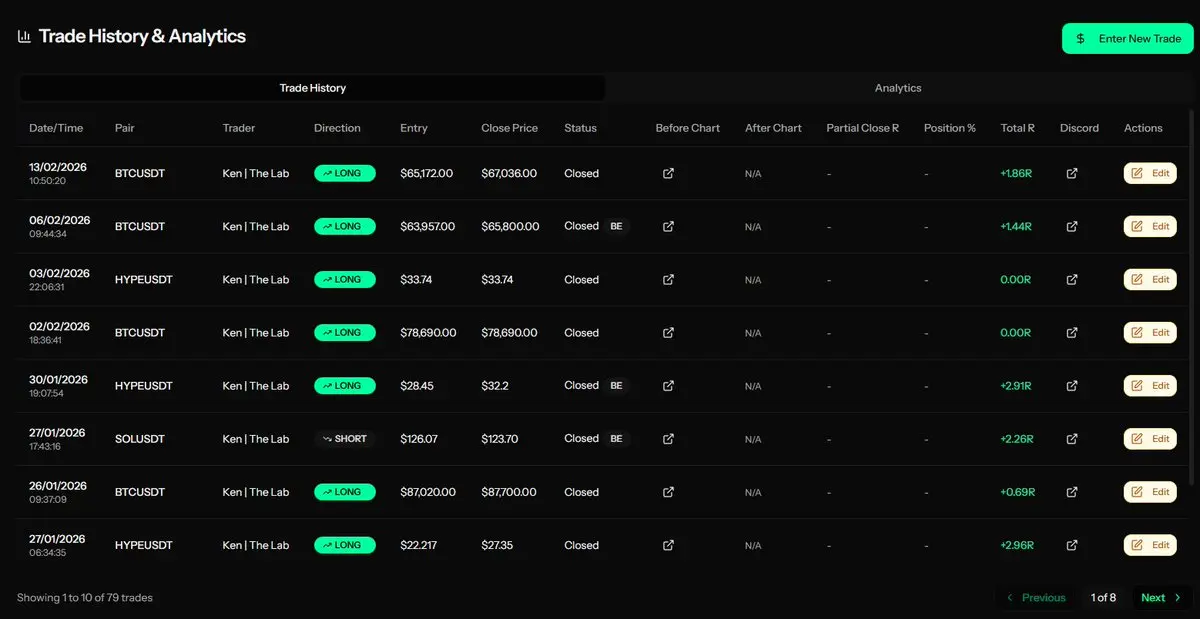This screenshot has height=619, width=1200.
Task: Click the Trader column header
Action: click(x=239, y=128)
